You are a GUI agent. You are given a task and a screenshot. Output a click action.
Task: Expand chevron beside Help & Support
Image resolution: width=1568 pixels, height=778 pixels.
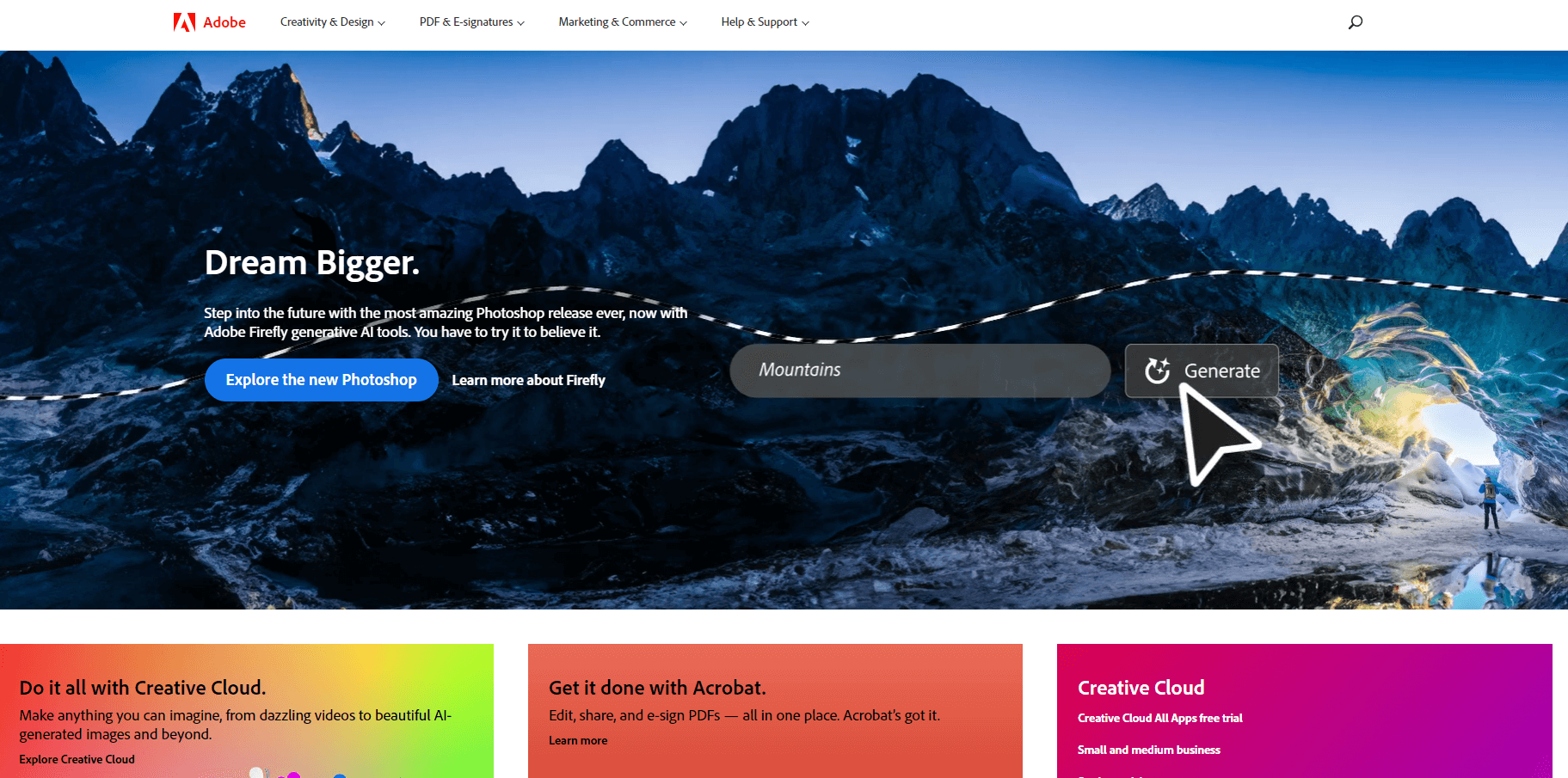click(805, 23)
